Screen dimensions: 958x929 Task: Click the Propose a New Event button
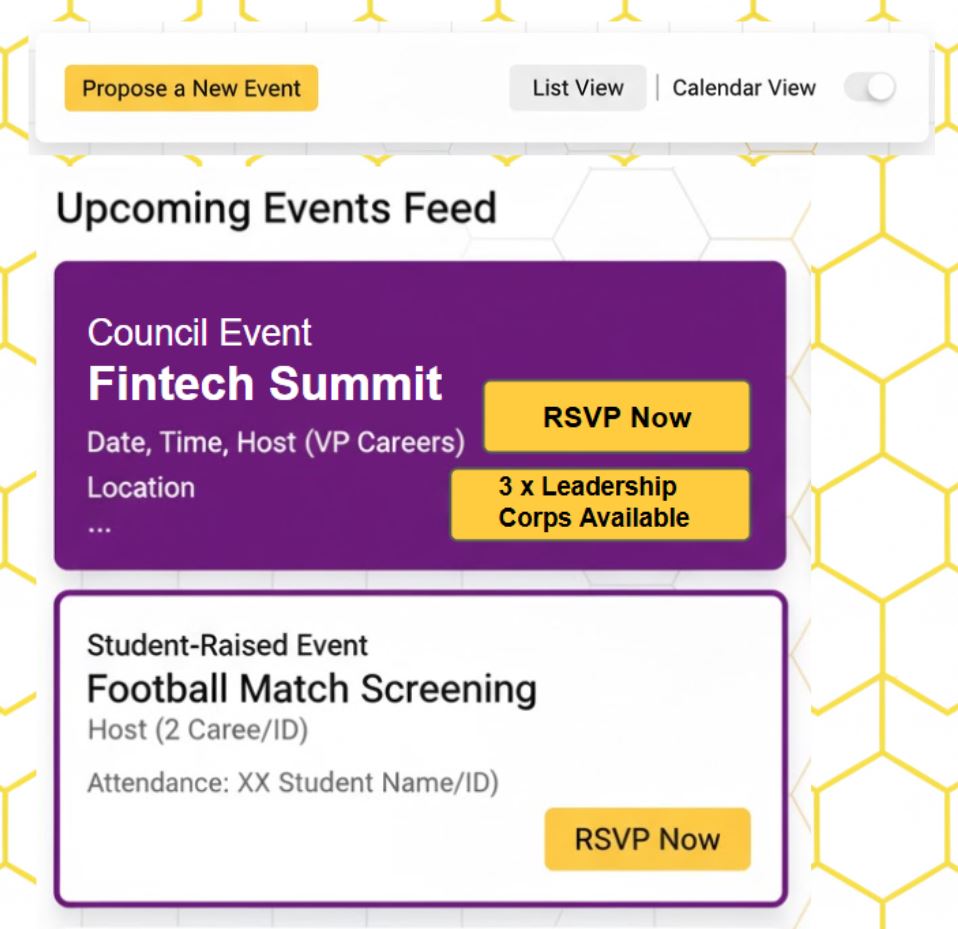[x=191, y=88]
